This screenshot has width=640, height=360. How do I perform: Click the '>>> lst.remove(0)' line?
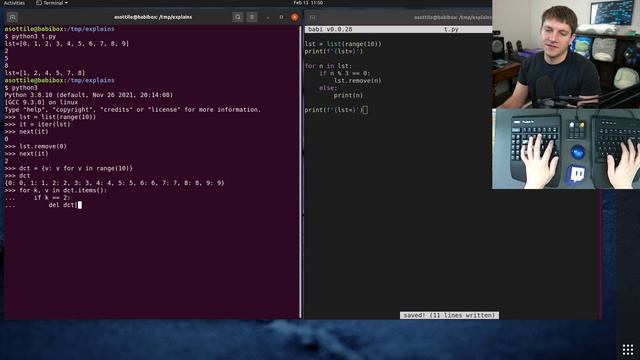[x=36, y=147]
